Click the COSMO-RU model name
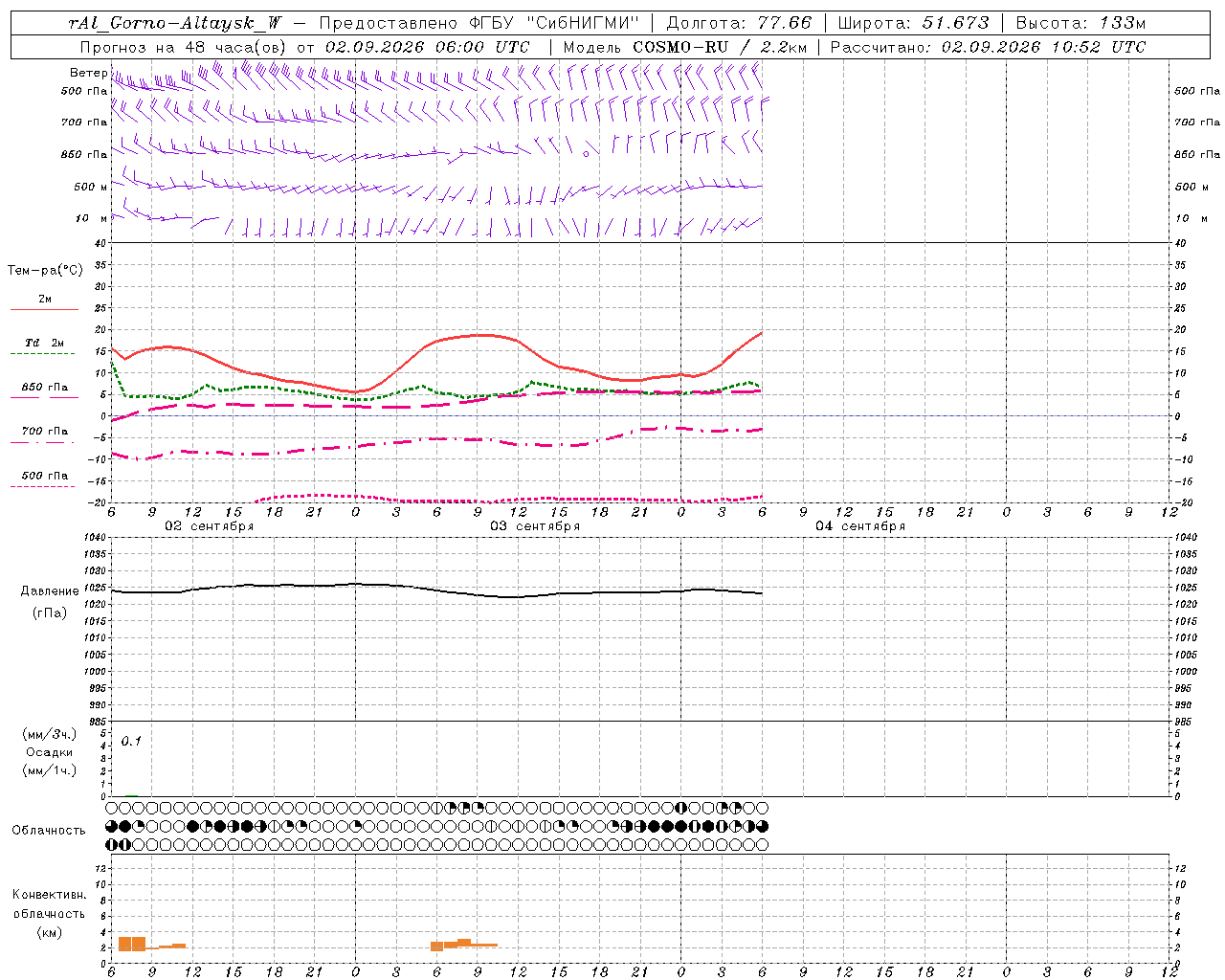This screenshot has height=980, width=1225. click(680, 47)
